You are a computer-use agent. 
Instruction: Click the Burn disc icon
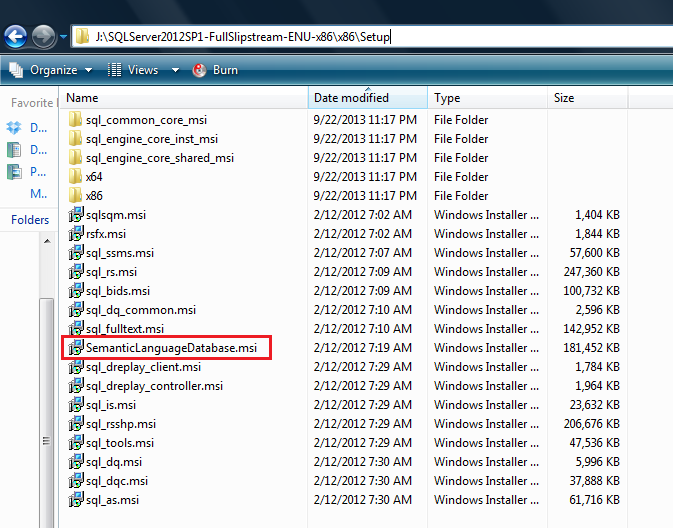199,70
